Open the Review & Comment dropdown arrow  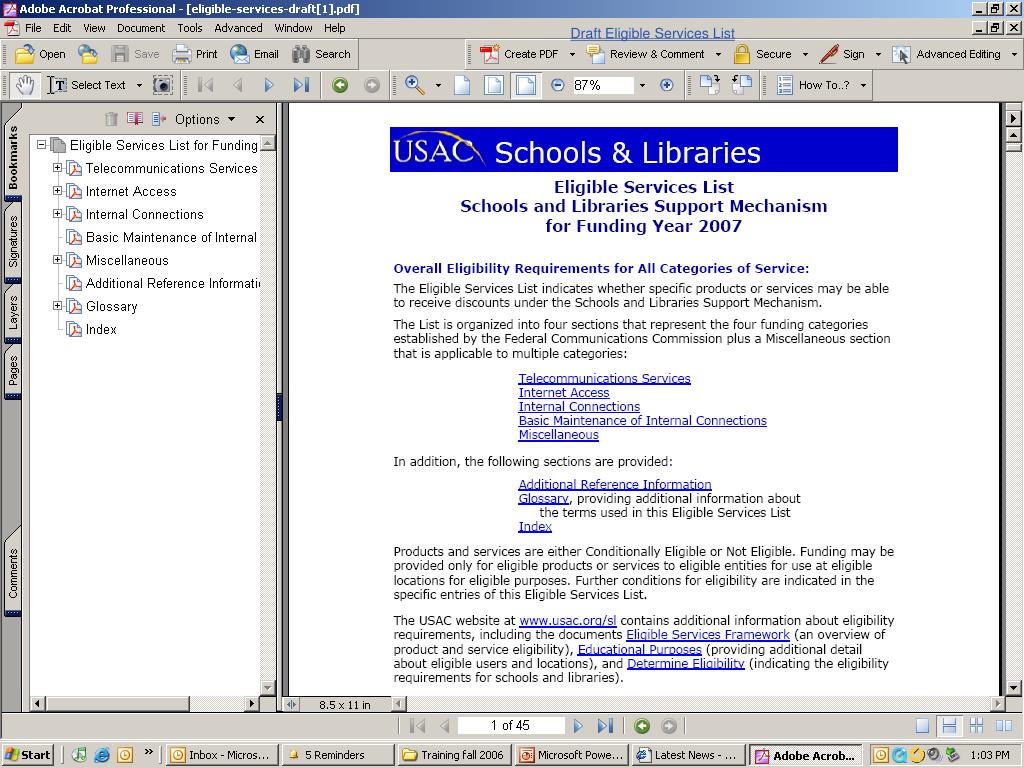tap(718, 54)
